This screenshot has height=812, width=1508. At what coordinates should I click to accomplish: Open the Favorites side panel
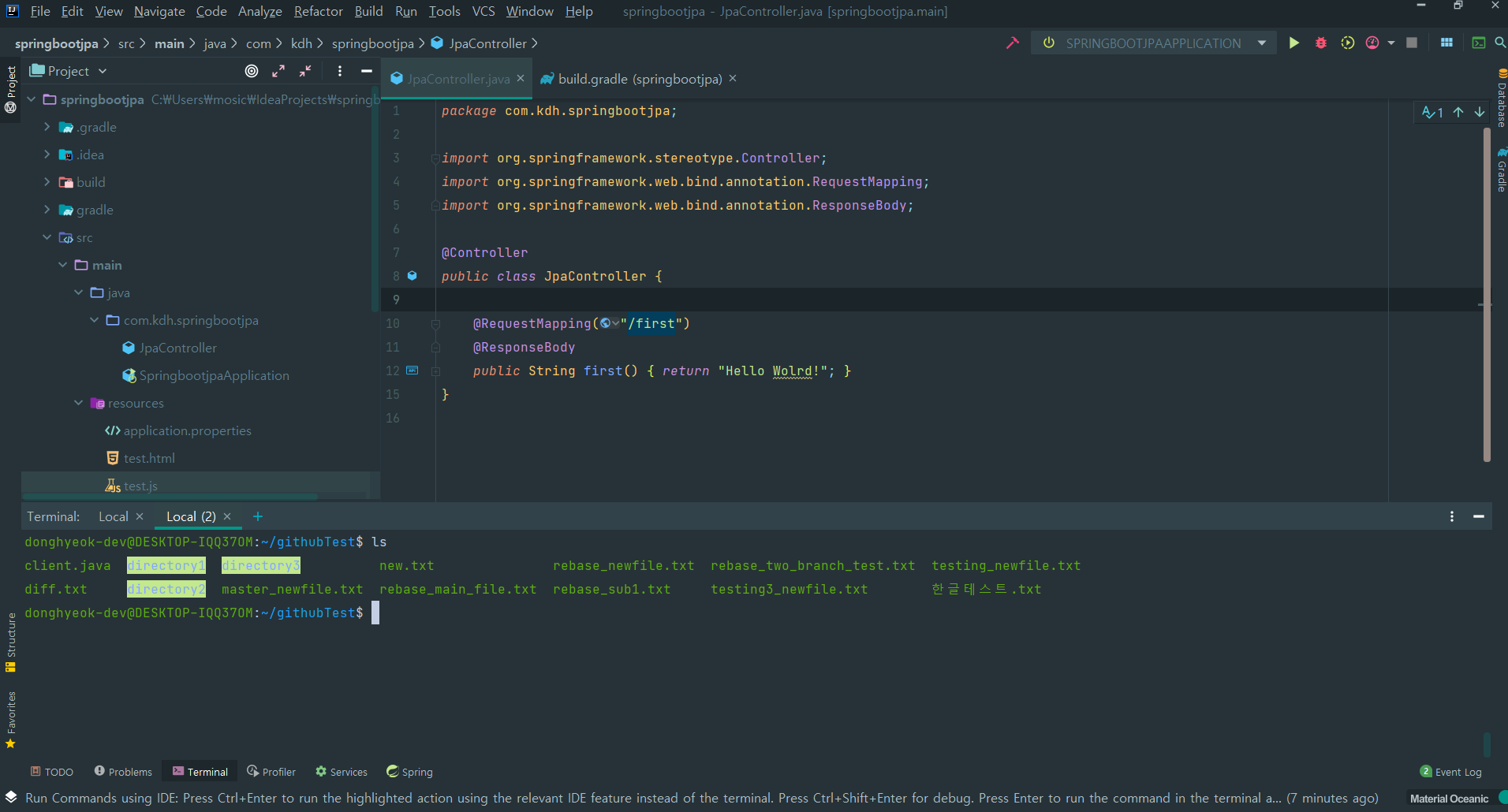click(x=11, y=720)
